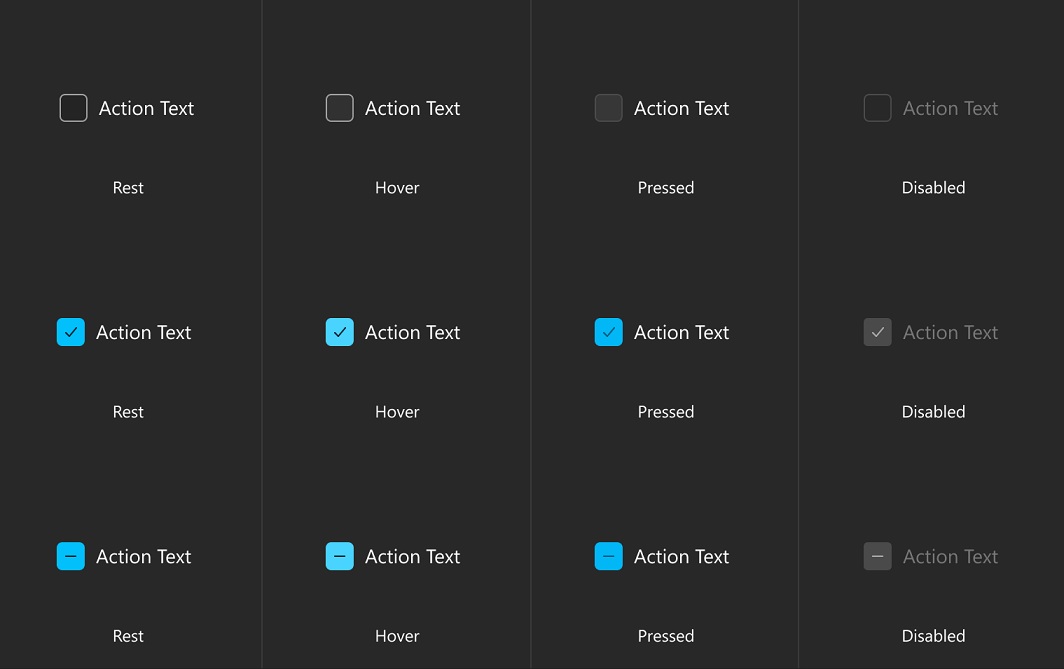Click the unchecked Disabled state checkbox
The image size is (1064, 669).
tap(877, 108)
